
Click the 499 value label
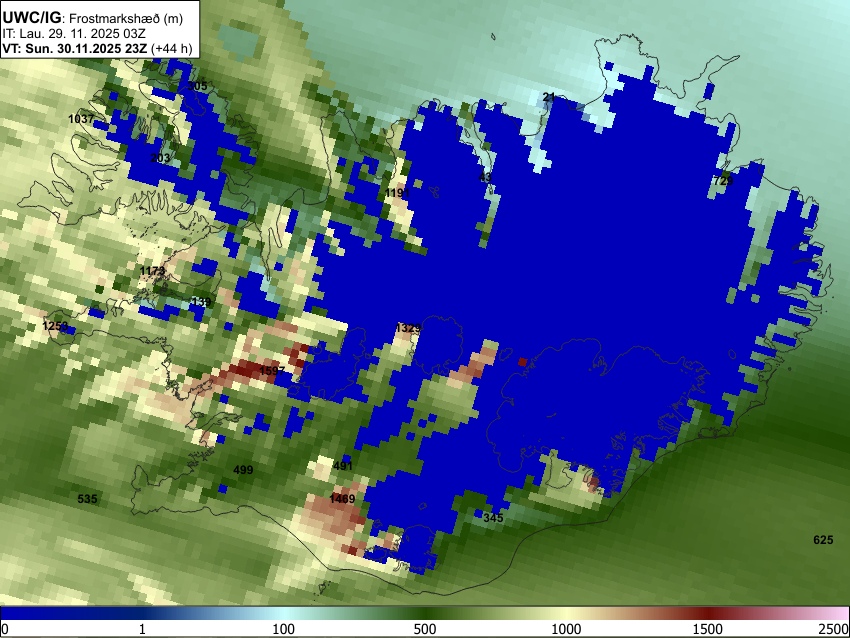243,470
